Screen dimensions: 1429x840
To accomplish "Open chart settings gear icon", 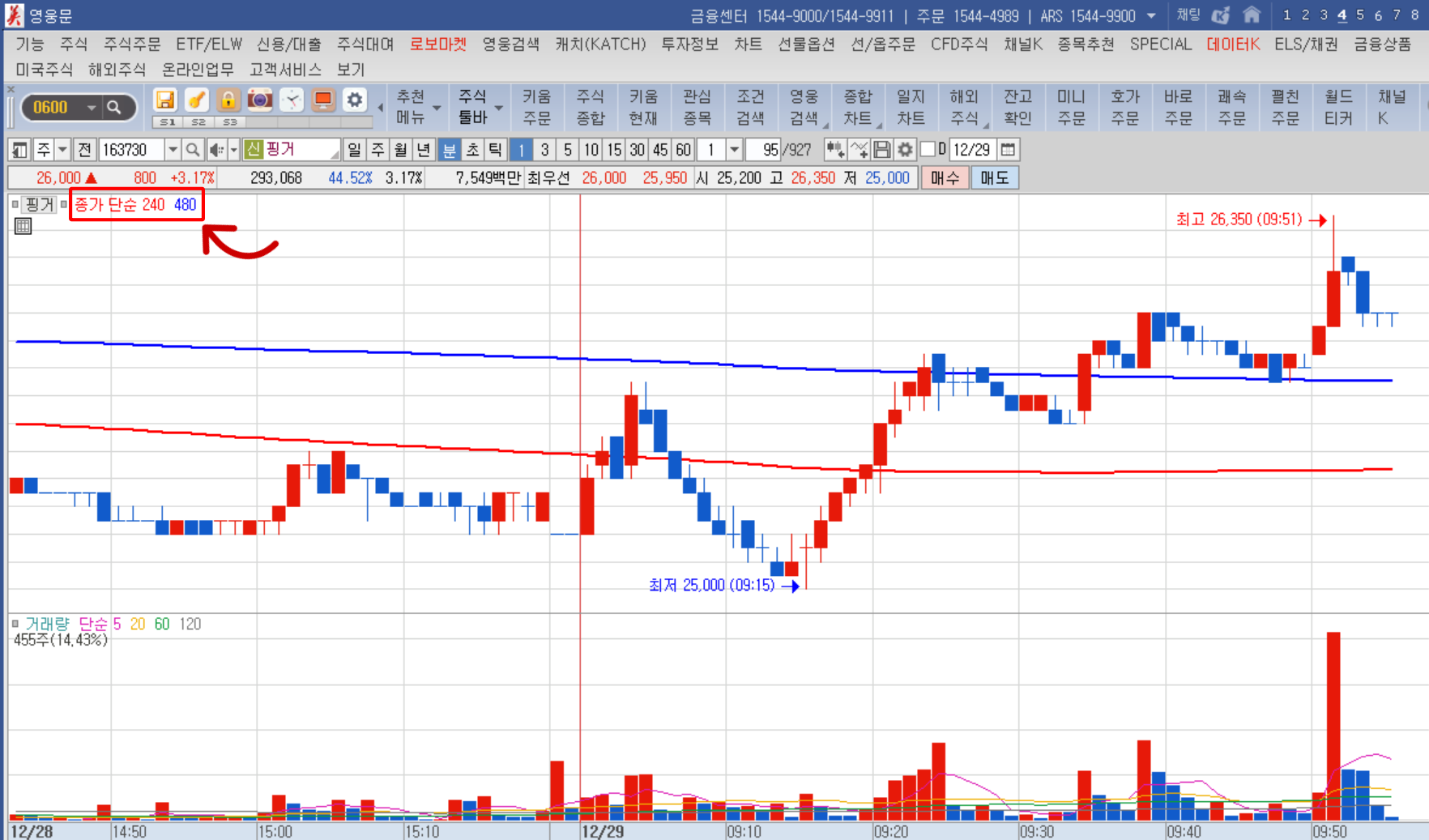I will coord(905,150).
